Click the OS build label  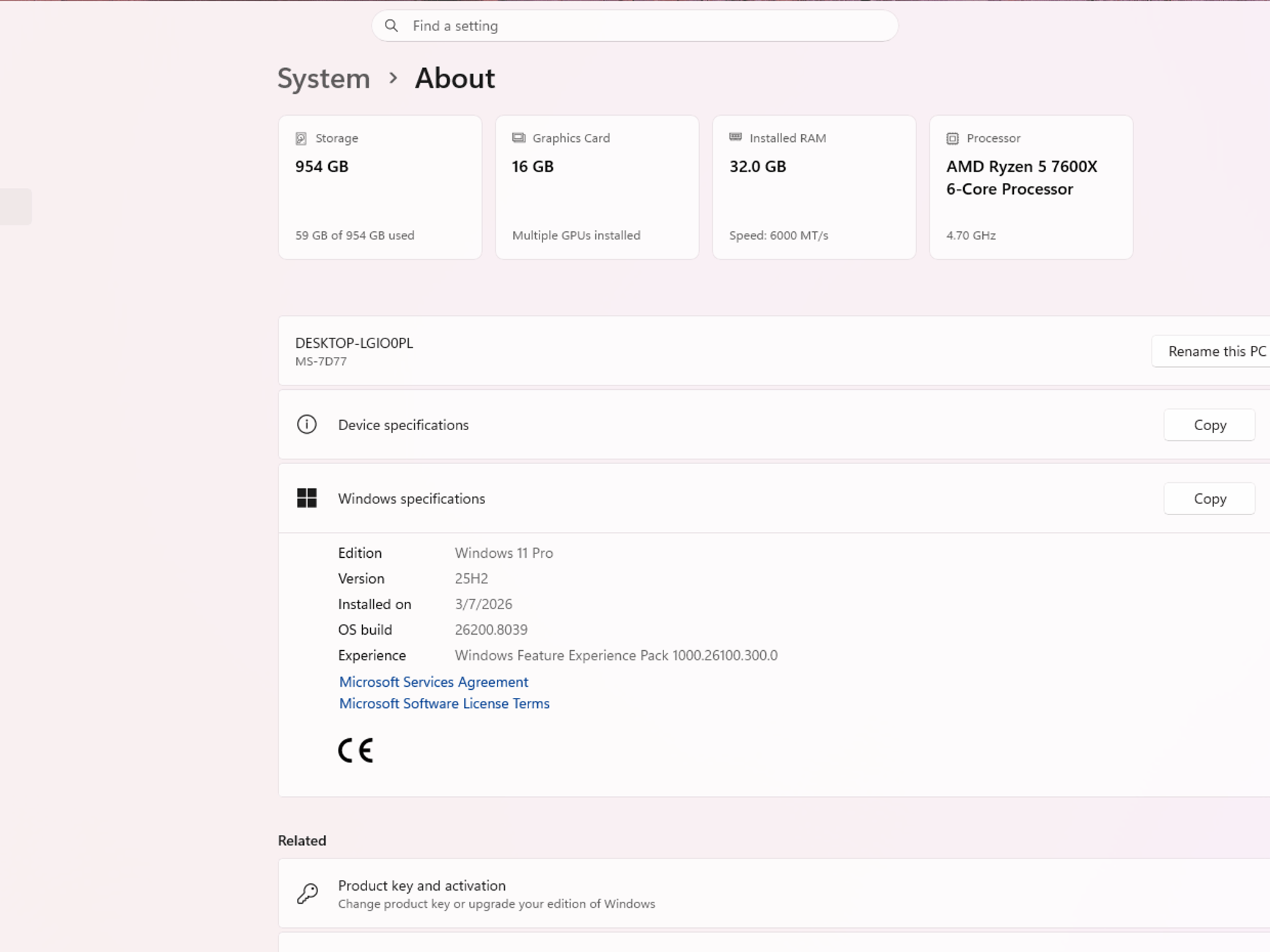[x=365, y=630]
